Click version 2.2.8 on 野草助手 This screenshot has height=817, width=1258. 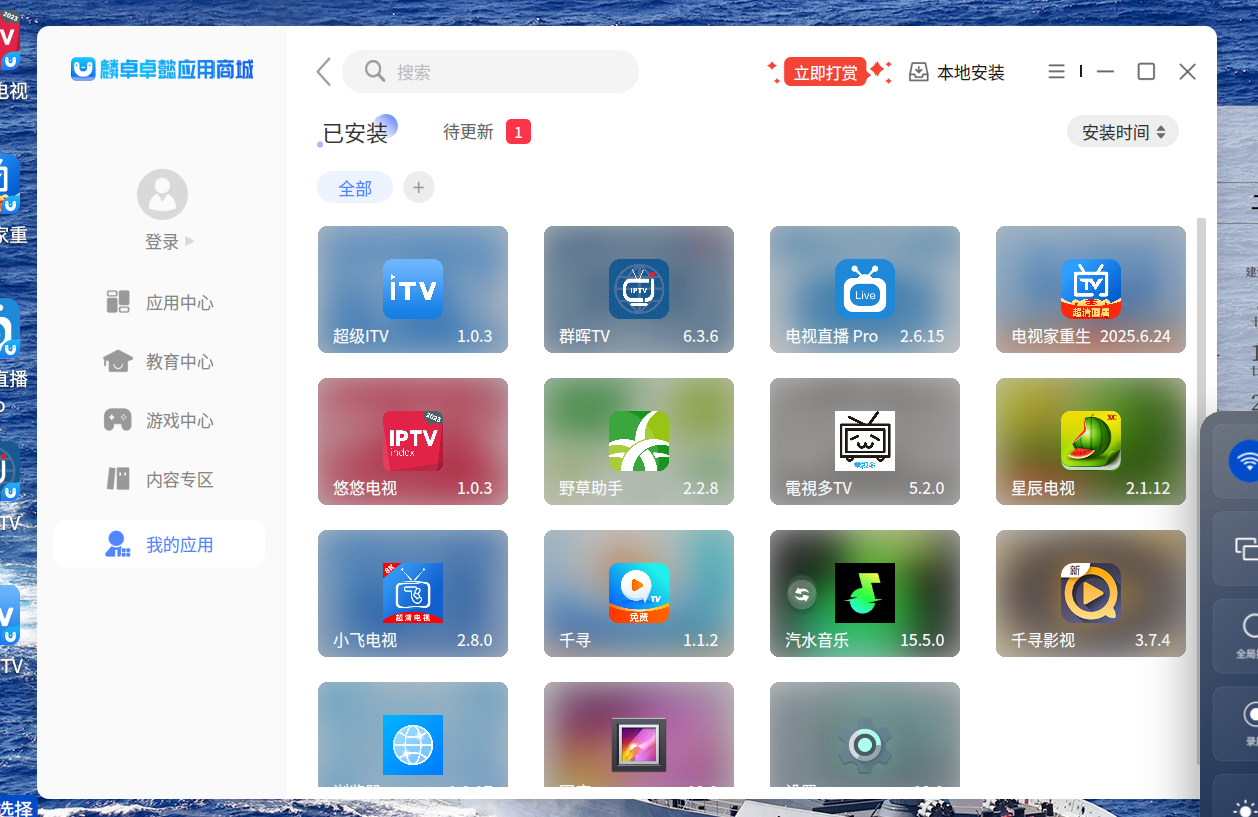coord(701,489)
